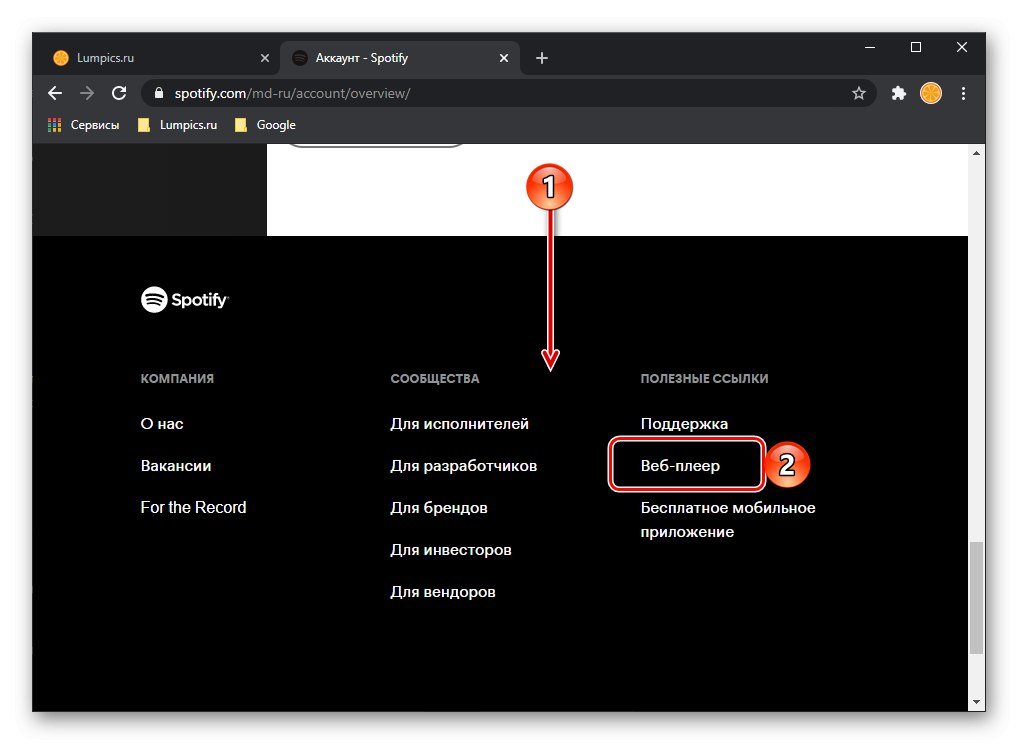Image resolution: width=1018 pixels, height=744 pixels.
Task: Select the Аккаунт - Spotify tab
Action: pos(399,58)
